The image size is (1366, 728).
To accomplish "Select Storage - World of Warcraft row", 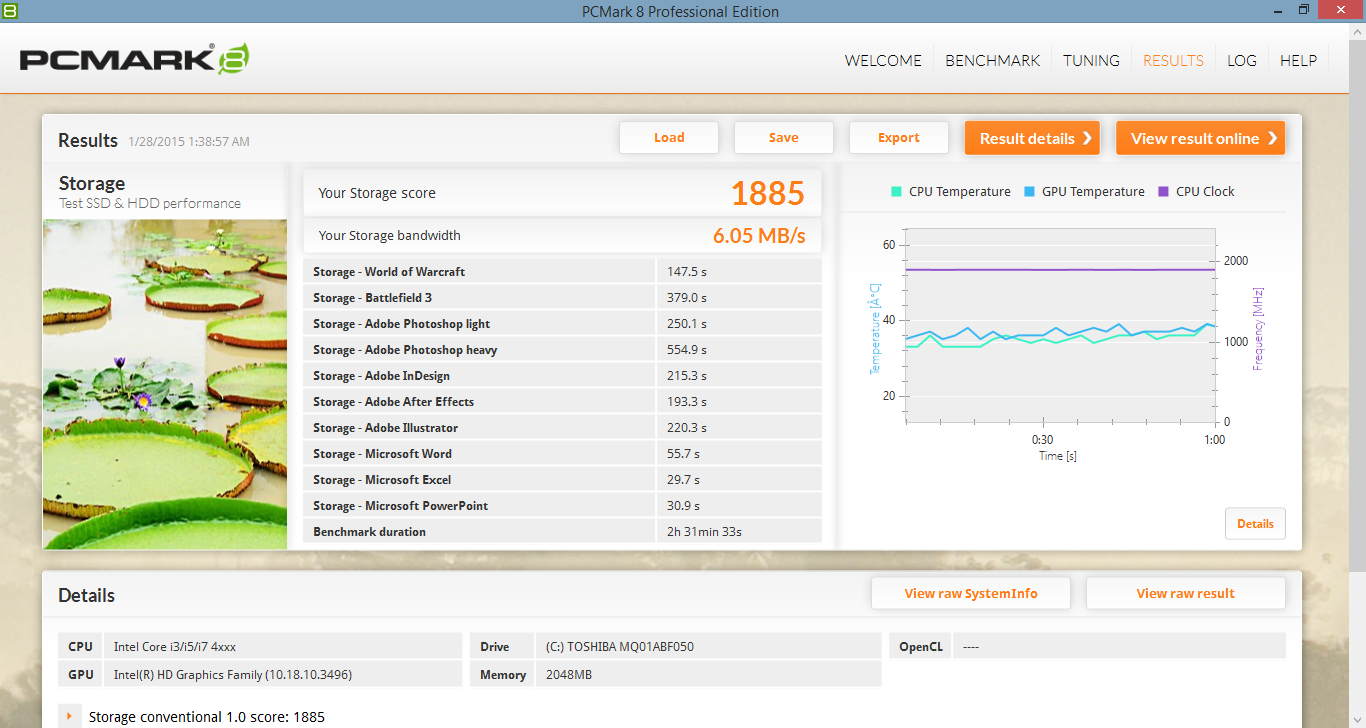I will pos(562,272).
